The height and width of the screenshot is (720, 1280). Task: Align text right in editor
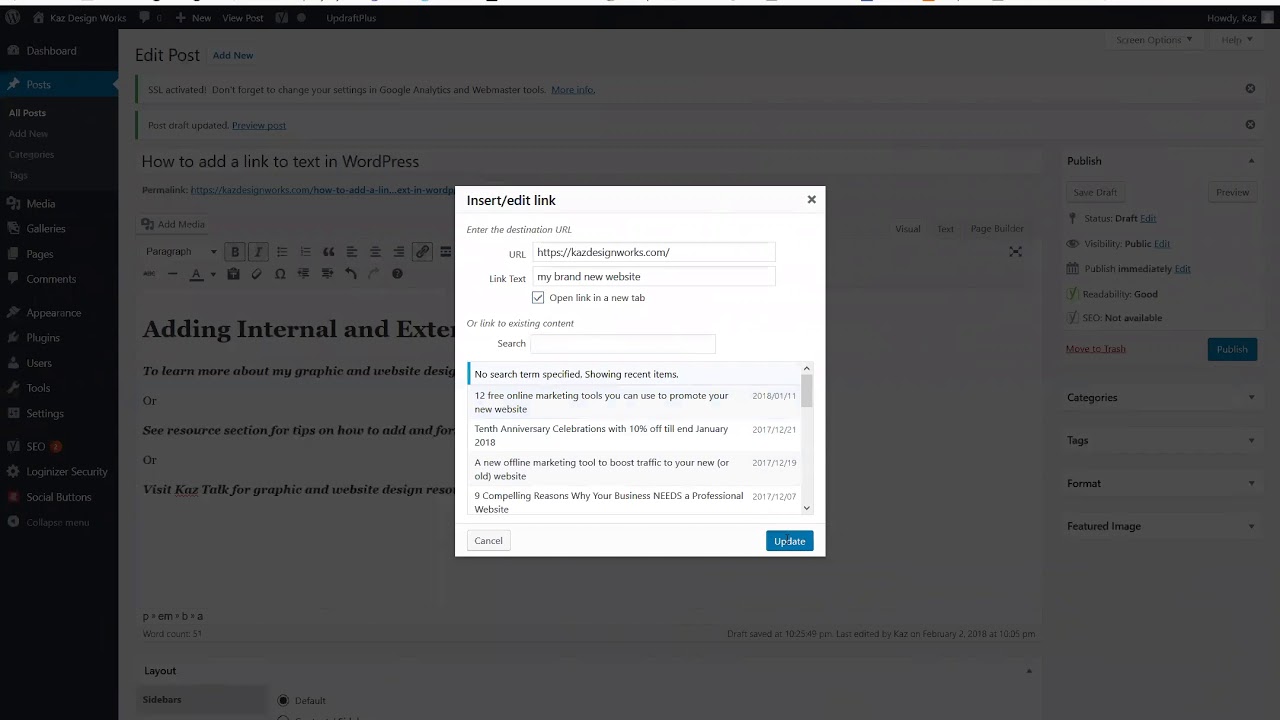pos(399,252)
